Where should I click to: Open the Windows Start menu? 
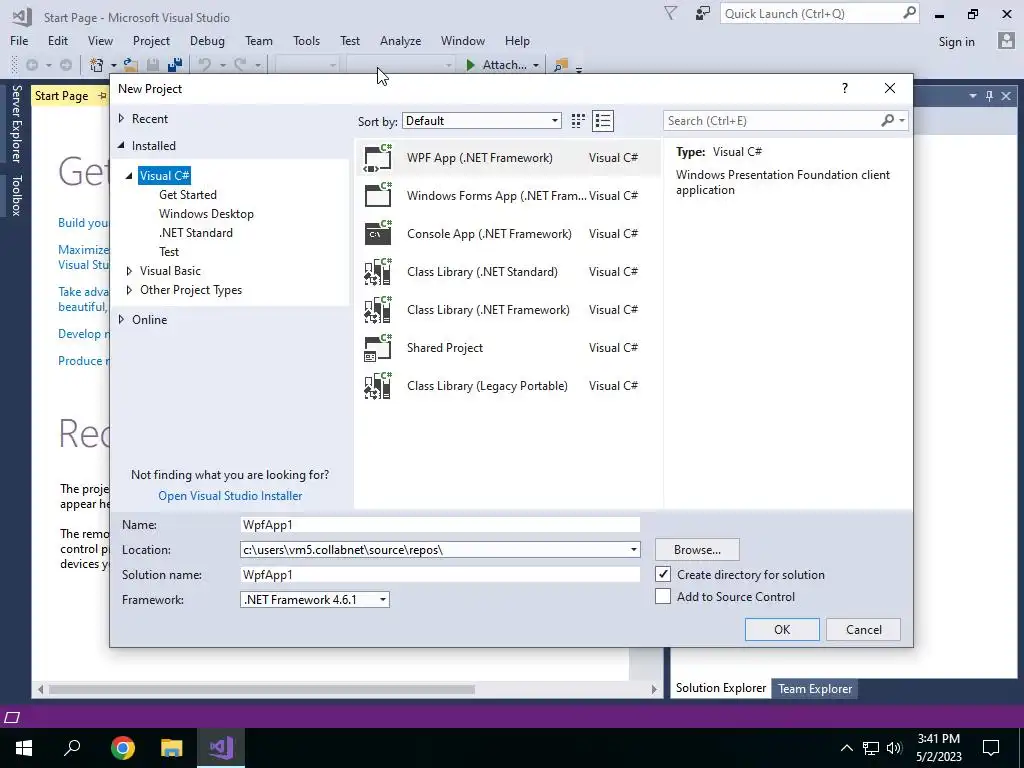point(24,748)
